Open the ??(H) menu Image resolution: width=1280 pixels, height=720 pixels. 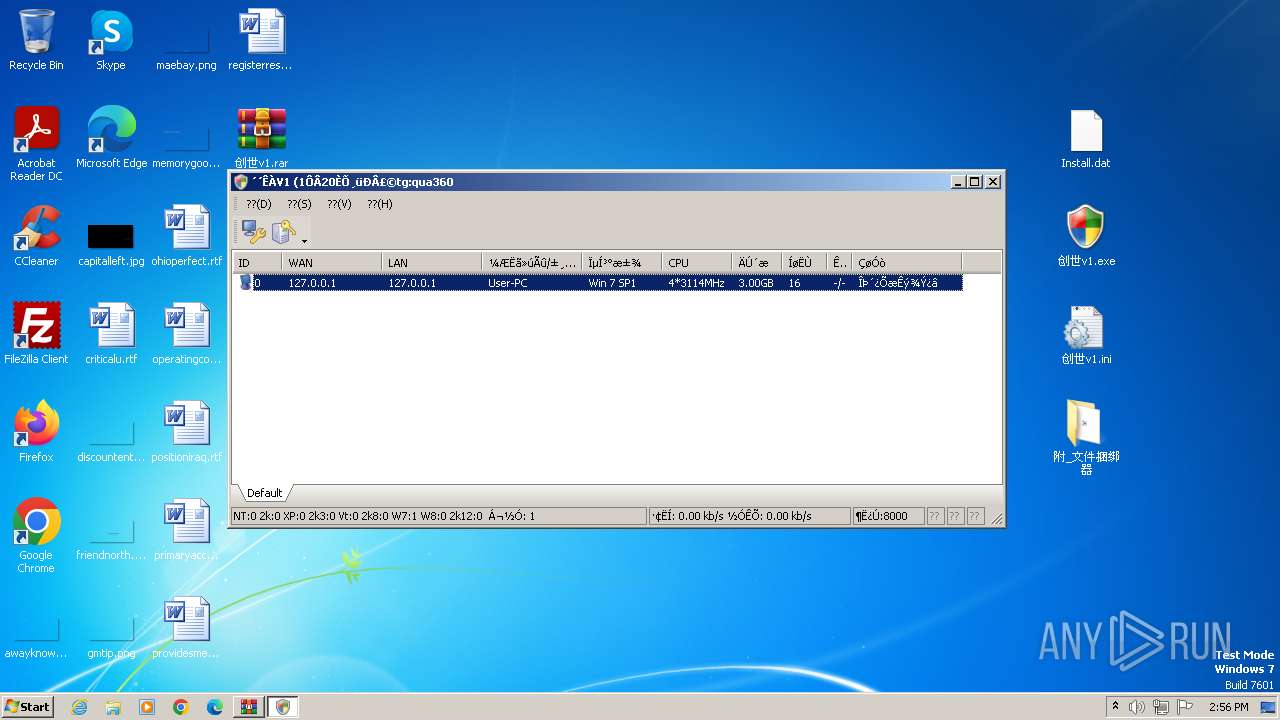point(379,203)
